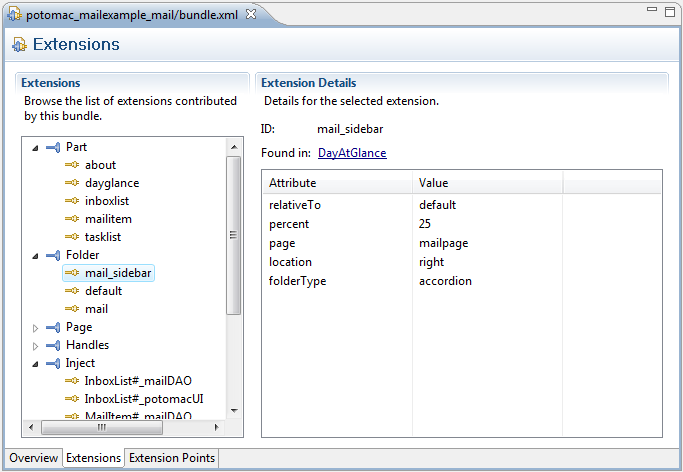Click the folderType attribute name

point(298,281)
